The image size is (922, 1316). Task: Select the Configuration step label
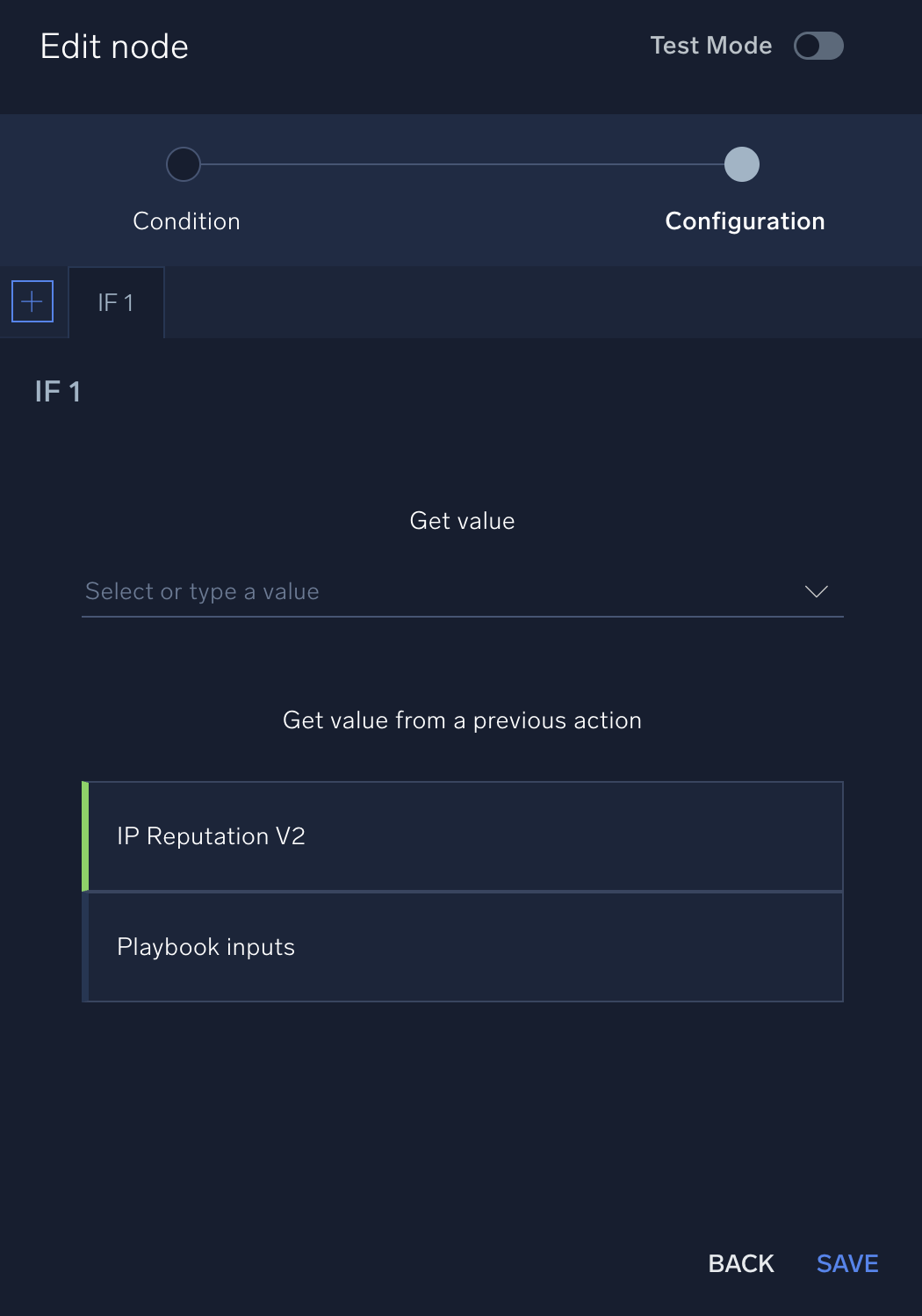(x=745, y=221)
